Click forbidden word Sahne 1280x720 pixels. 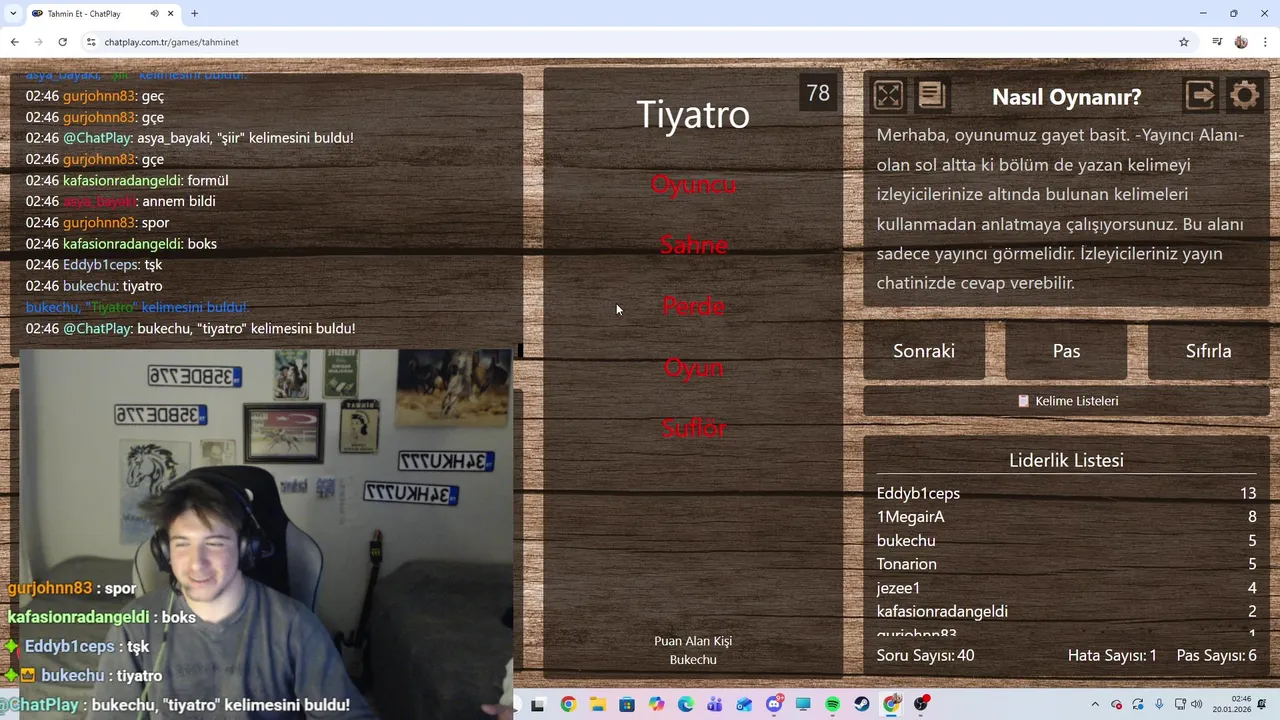click(x=693, y=245)
